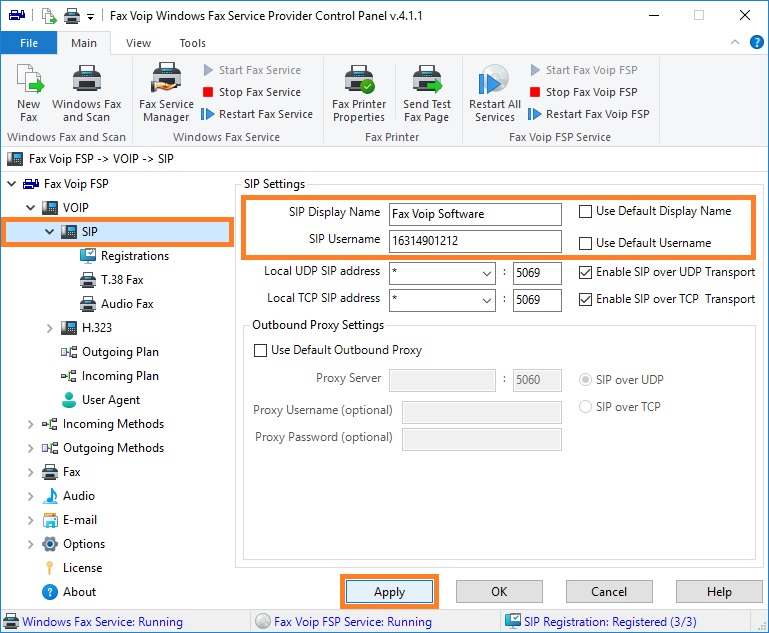Toggle Enable SIP over TCP Transport
Screen dimensions: 769x633
coord(585,299)
